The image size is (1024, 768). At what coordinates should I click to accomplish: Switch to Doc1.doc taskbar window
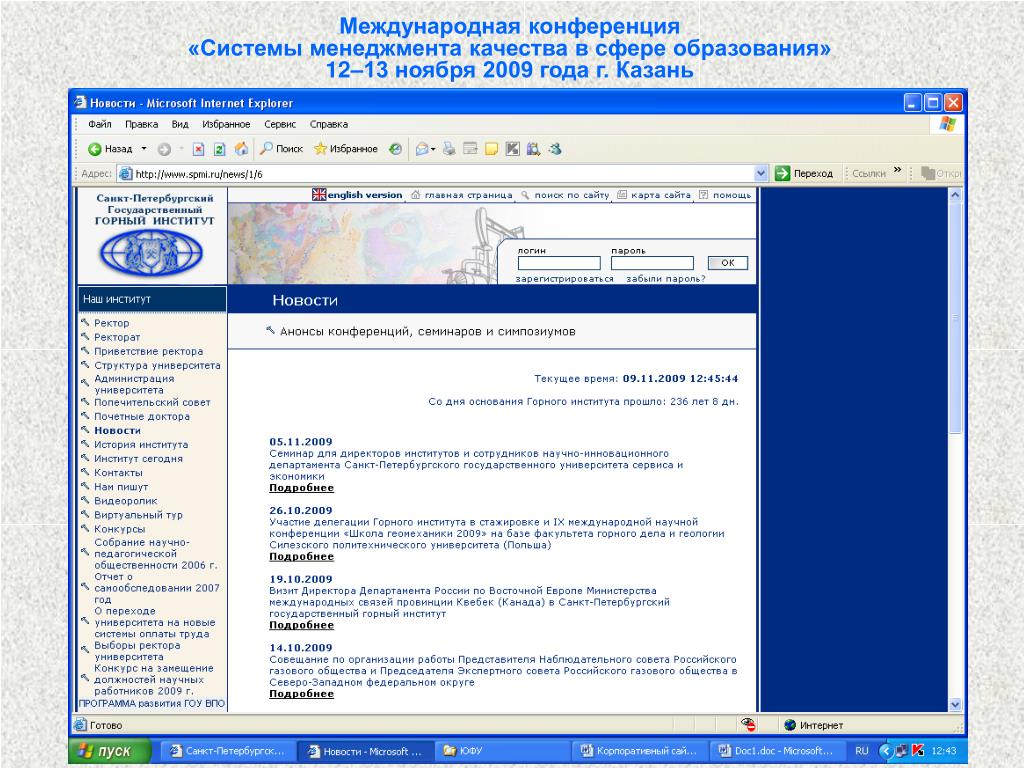(x=775, y=752)
